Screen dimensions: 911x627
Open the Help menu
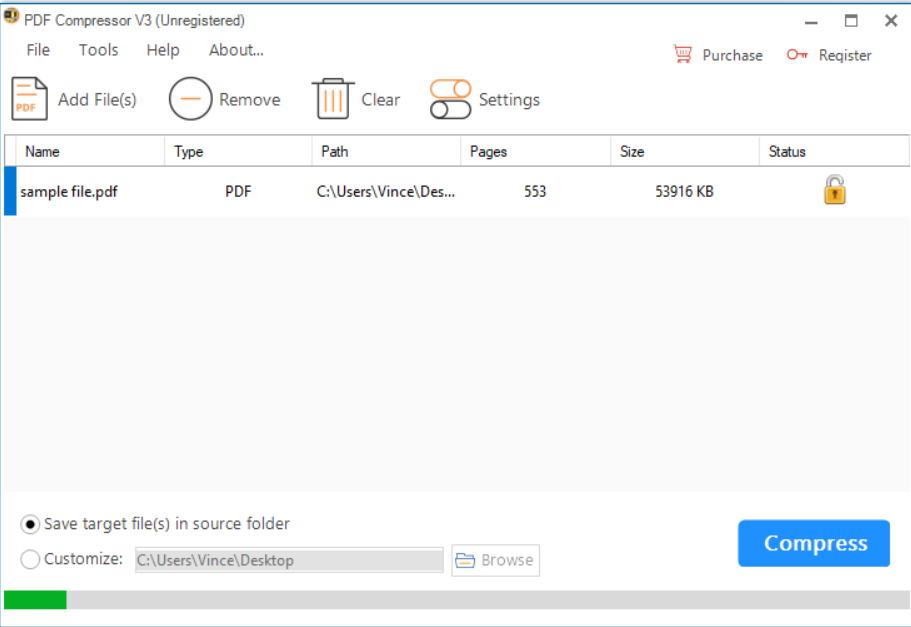tap(162, 50)
